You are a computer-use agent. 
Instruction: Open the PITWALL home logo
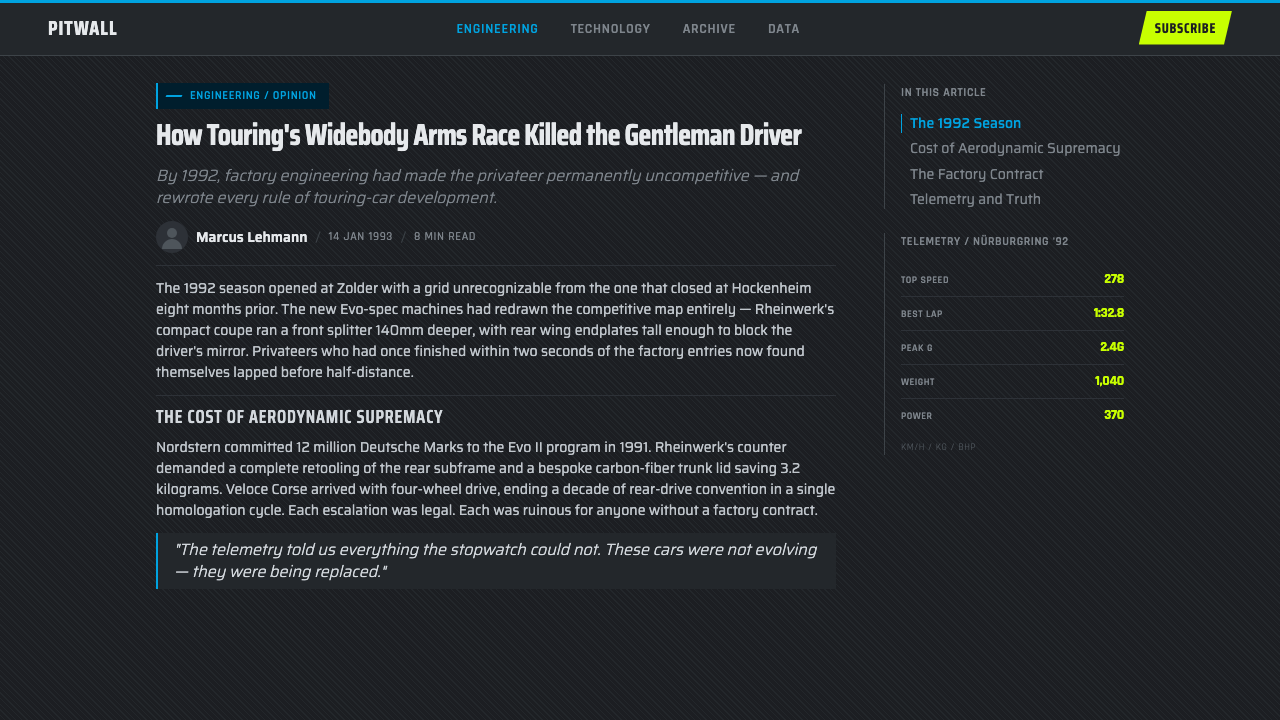(82, 28)
